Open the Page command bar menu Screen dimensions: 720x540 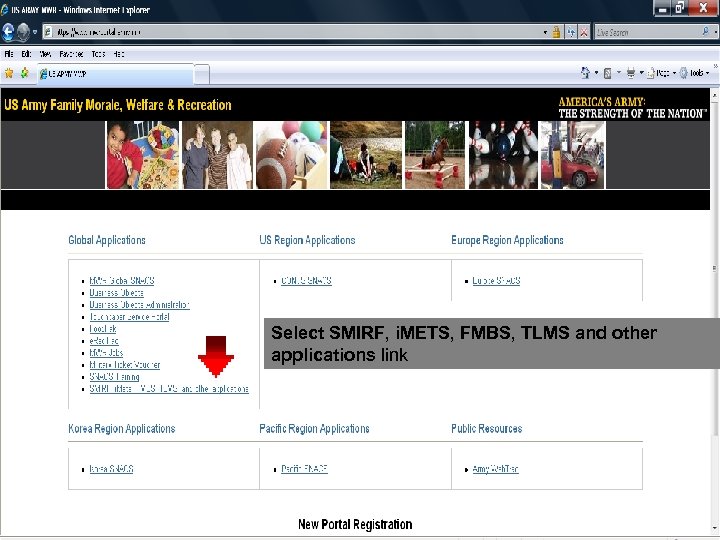(661, 73)
